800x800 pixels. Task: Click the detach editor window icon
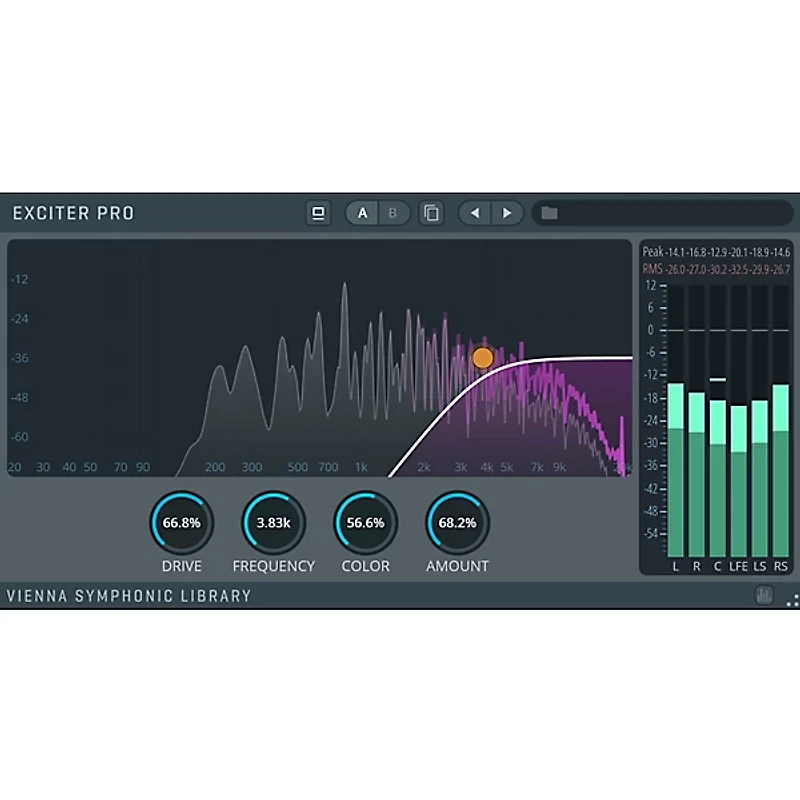pos(318,213)
